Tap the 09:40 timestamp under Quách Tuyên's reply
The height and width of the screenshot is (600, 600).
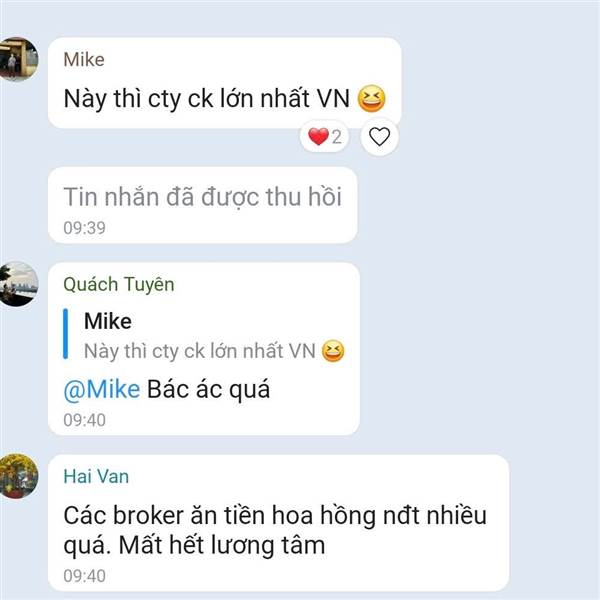pos(84,420)
